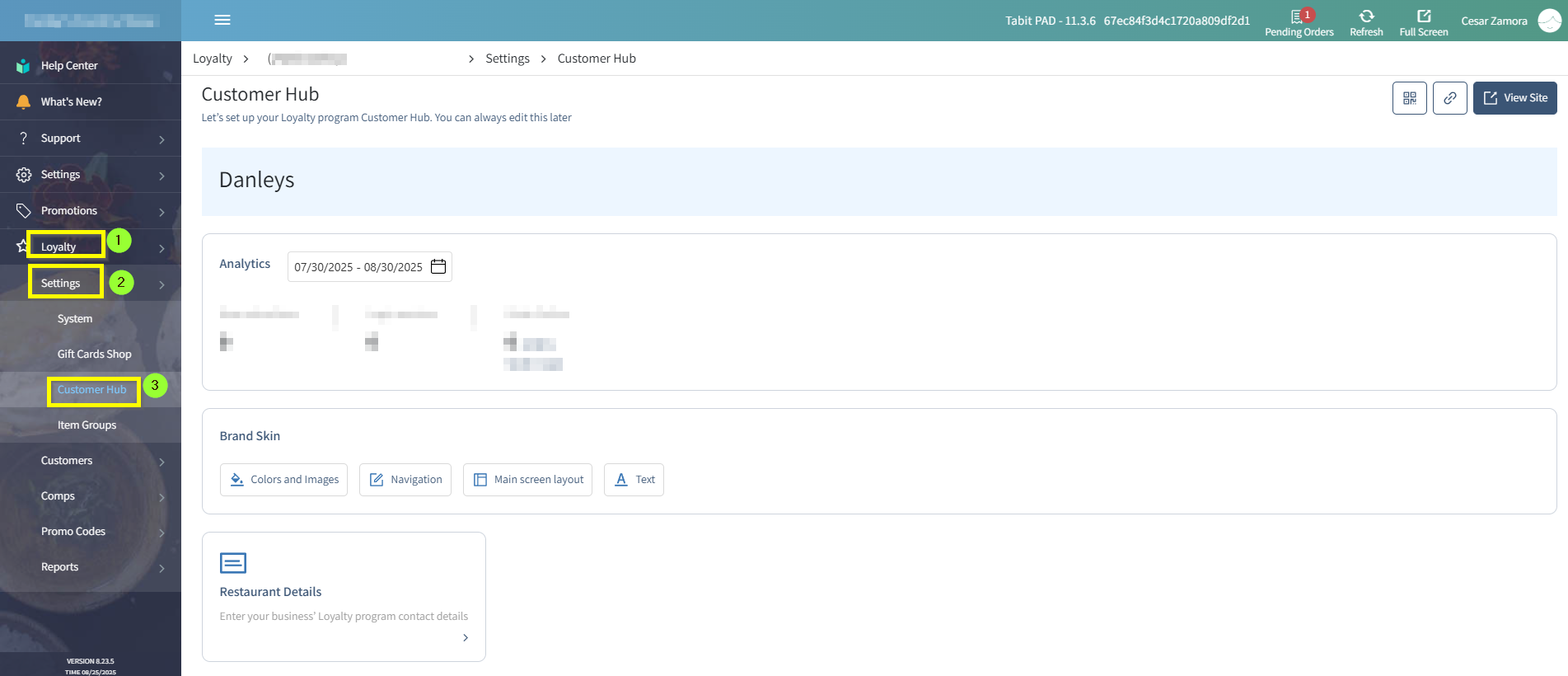Open the Restaurant Details card
The width and height of the screenshot is (1568, 676).
coord(344,597)
